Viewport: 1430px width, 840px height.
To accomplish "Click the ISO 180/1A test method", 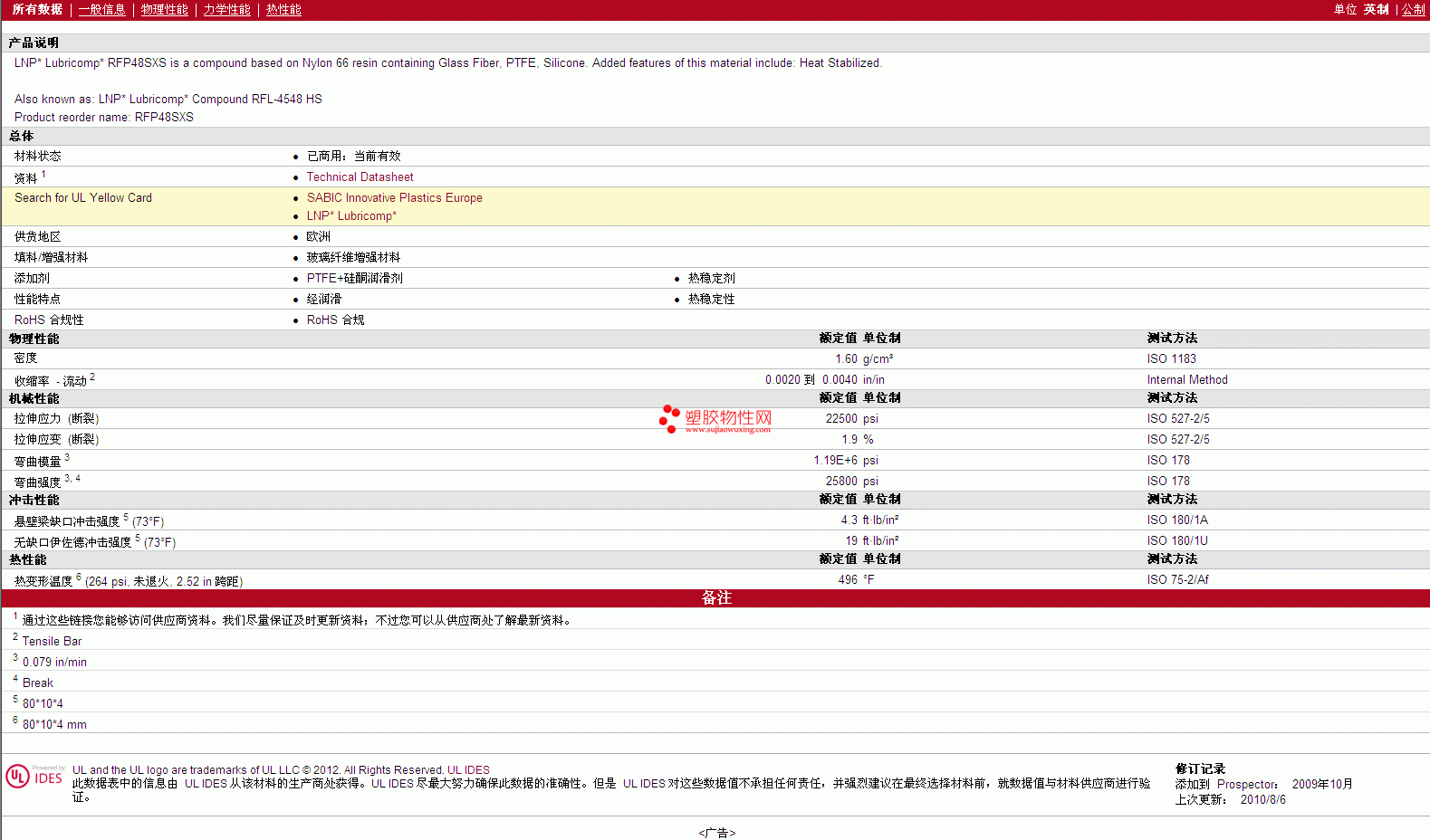I will (x=1177, y=520).
